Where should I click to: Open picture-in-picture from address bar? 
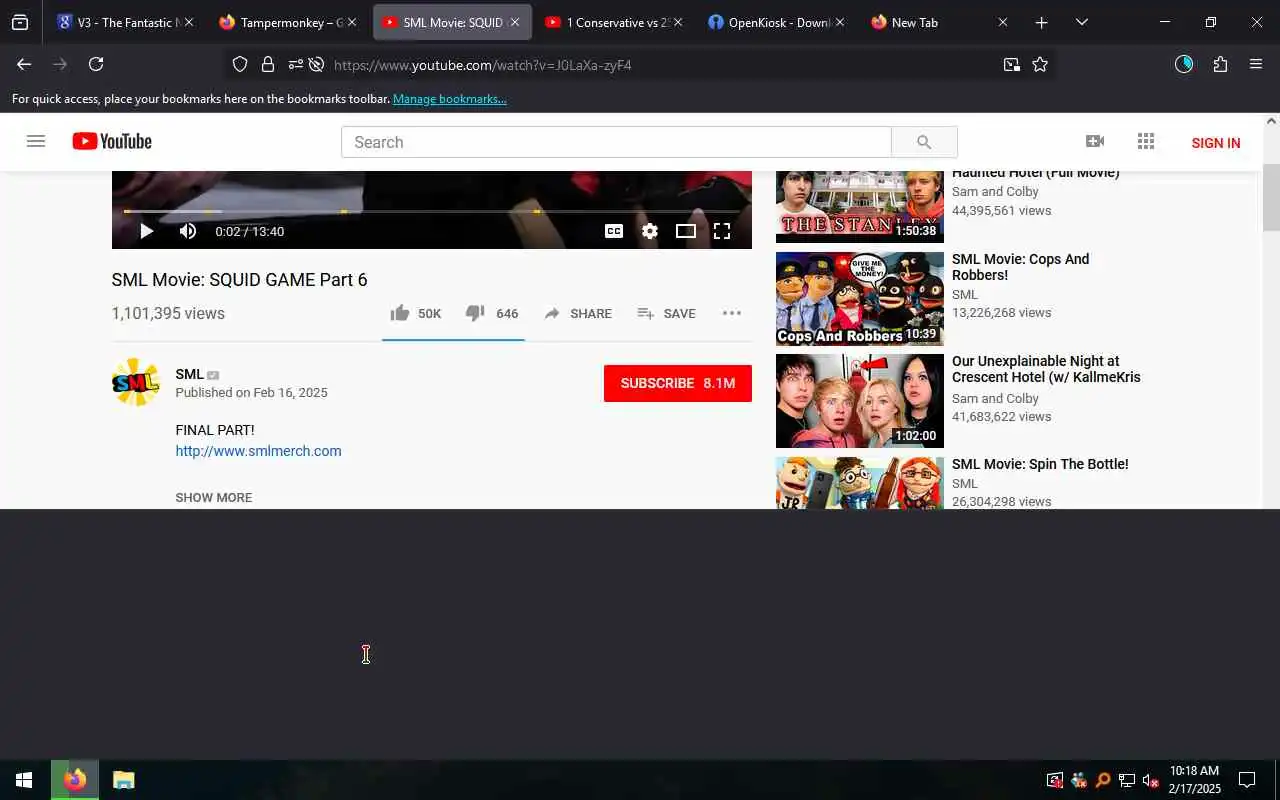click(x=1012, y=64)
